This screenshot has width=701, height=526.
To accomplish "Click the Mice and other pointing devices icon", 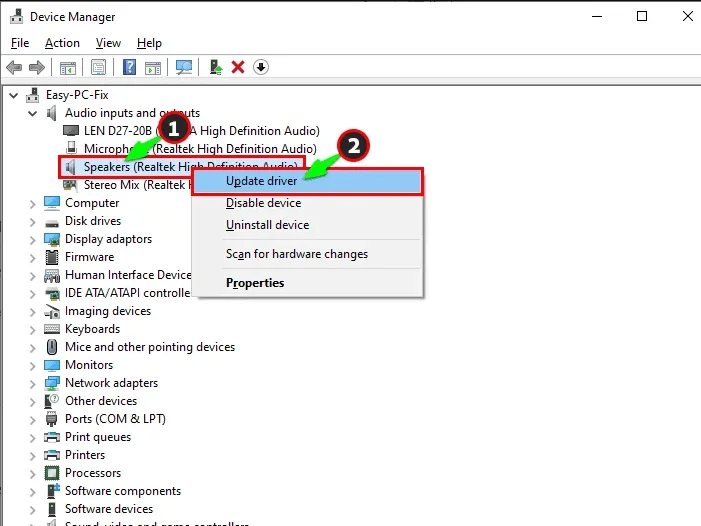I will 52,347.
